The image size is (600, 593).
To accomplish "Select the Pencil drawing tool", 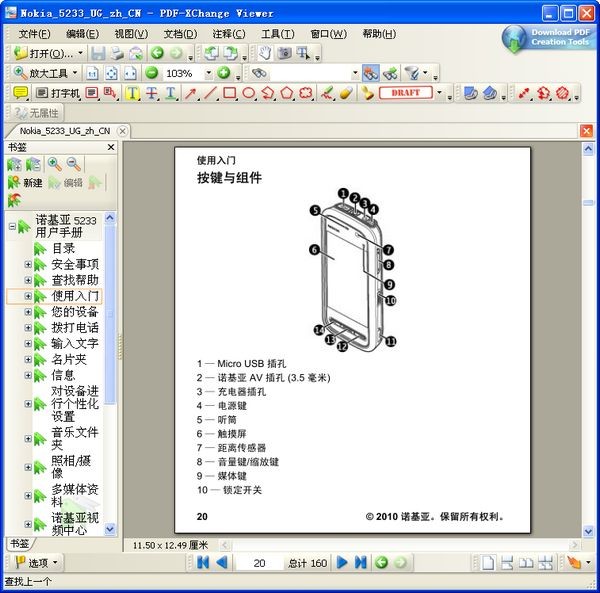I will point(327,93).
